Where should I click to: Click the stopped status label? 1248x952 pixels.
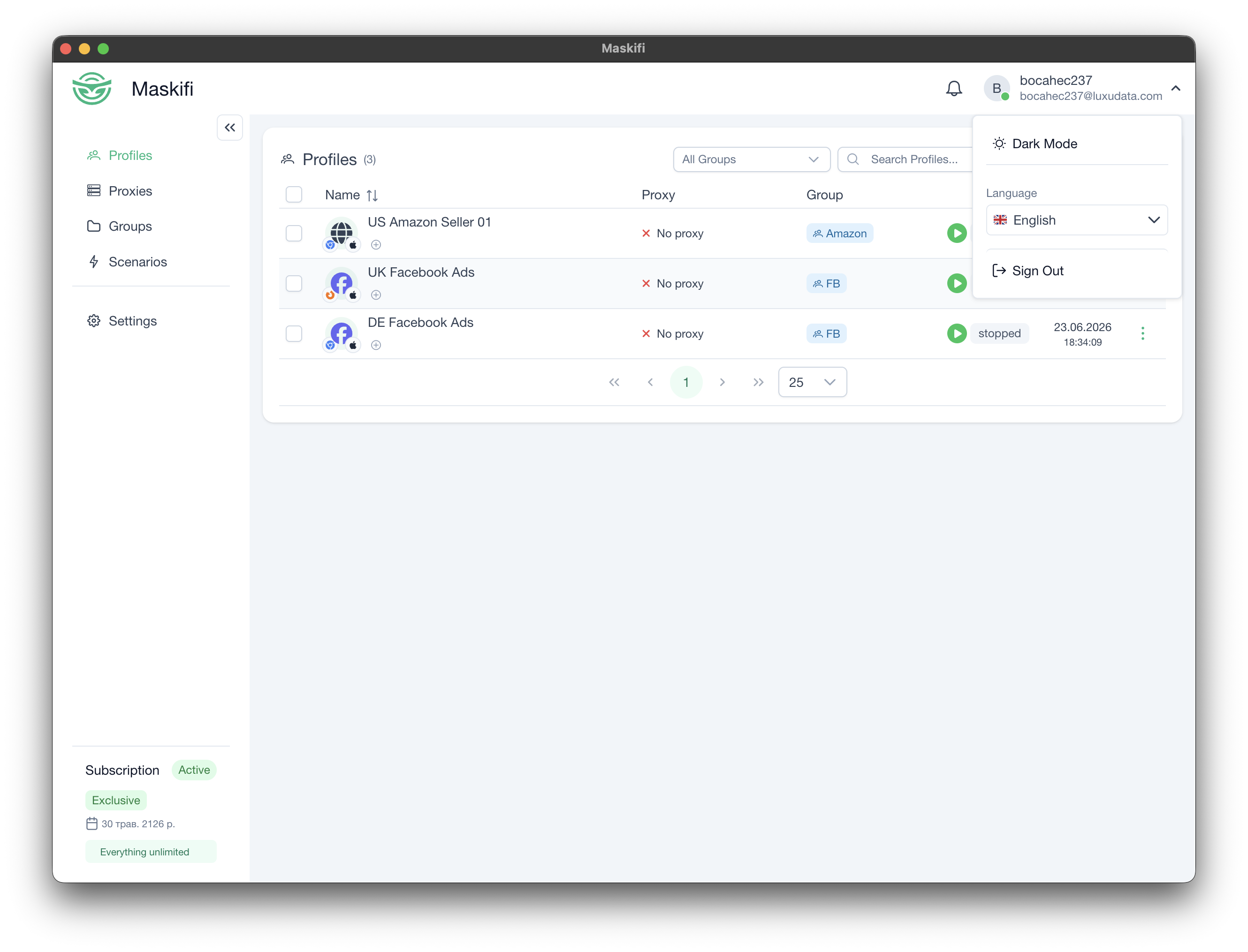pyautogui.click(x=999, y=333)
